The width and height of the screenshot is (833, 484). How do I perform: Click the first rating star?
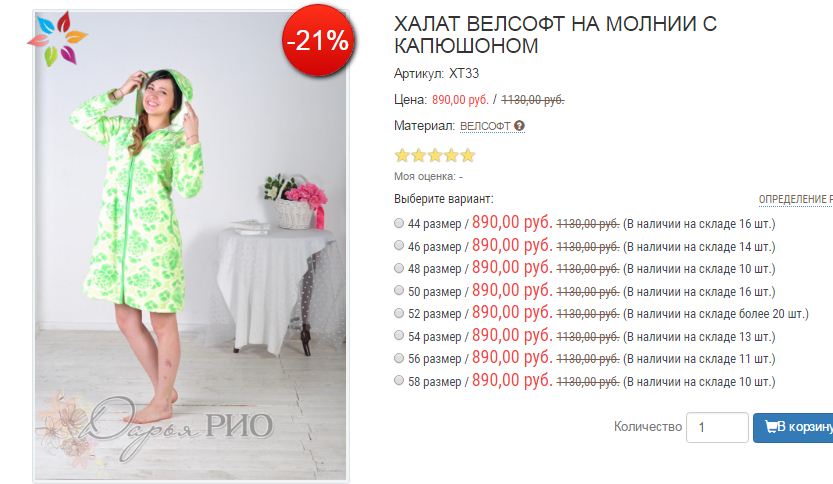[402, 155]
